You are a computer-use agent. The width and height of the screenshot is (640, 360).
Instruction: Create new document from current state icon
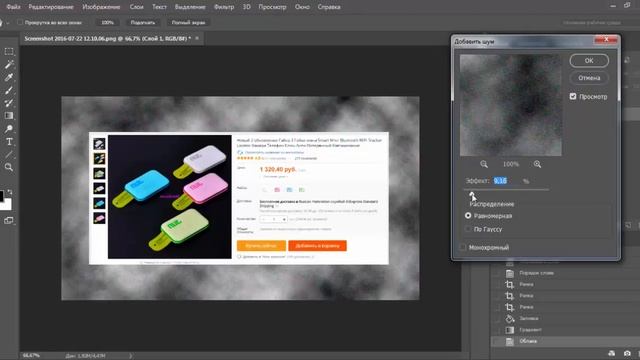point(611,353)
